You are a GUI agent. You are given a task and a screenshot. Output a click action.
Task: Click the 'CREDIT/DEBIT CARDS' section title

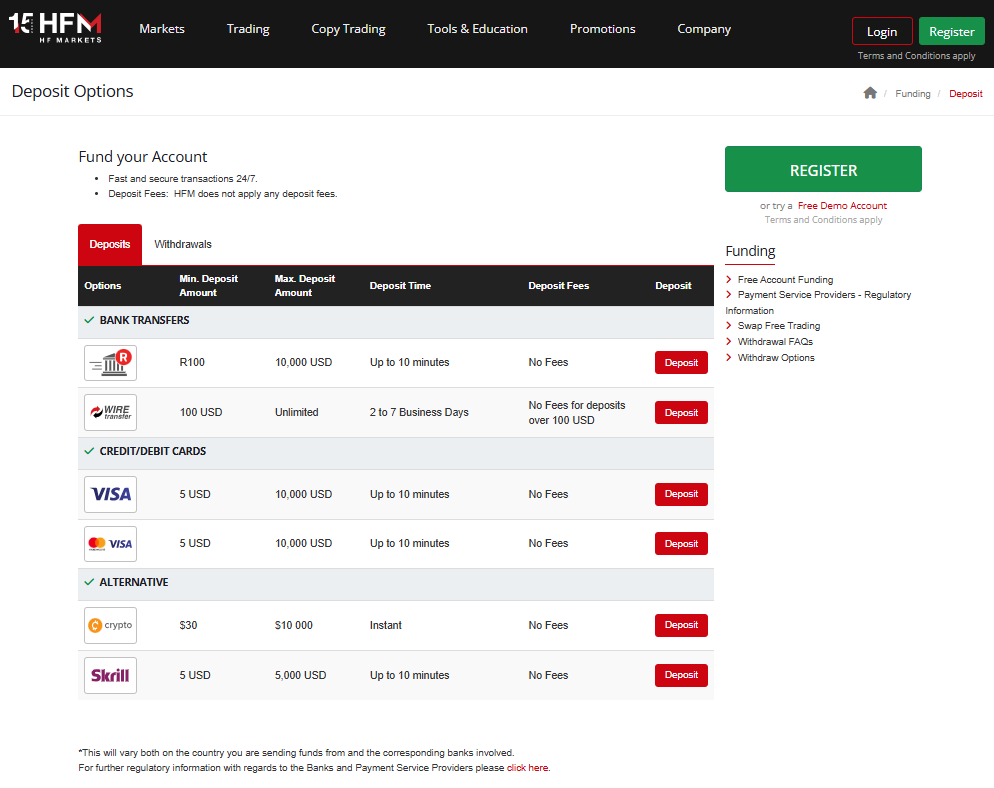[x=153, y=451]
